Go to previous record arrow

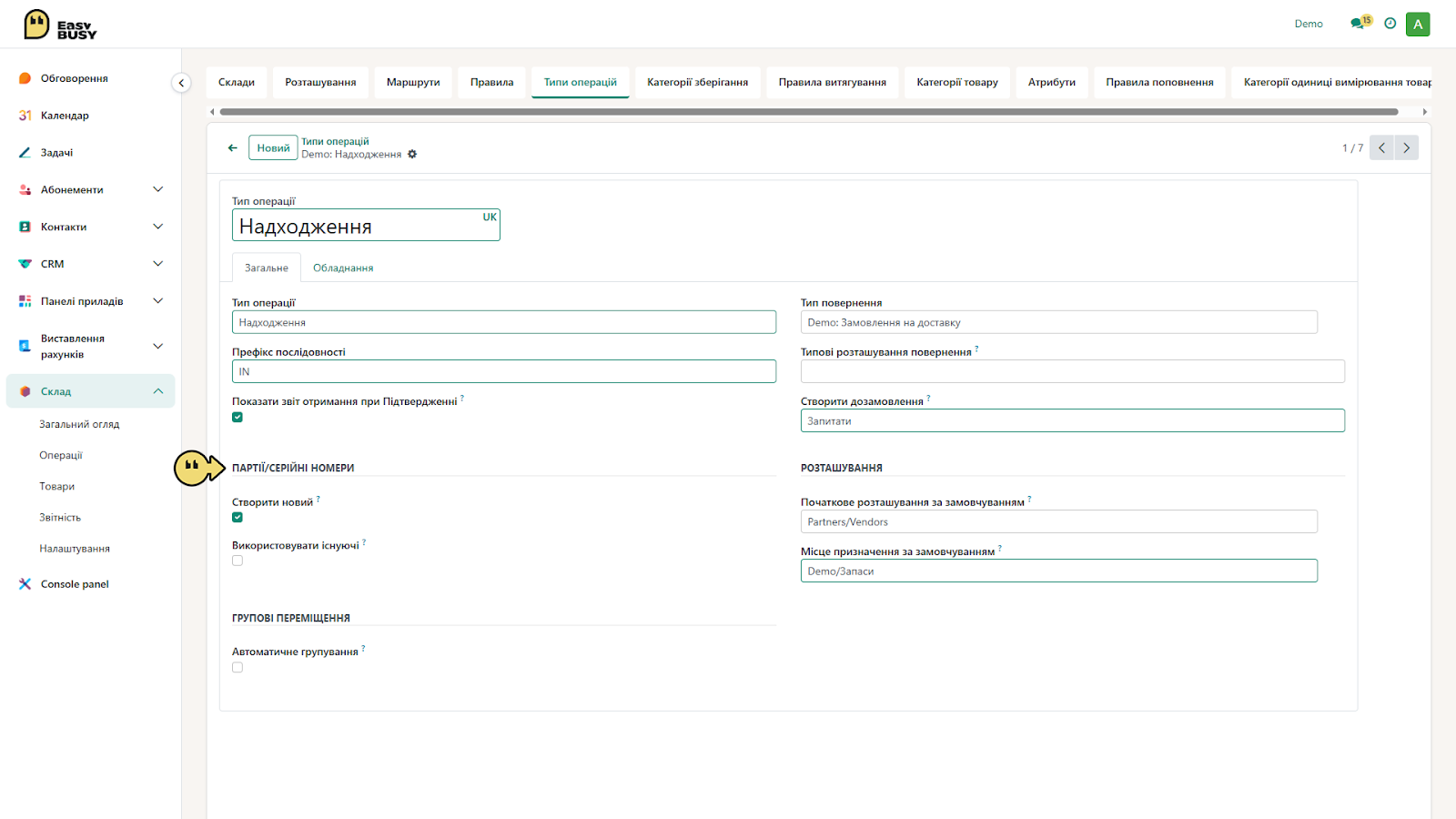coord(1381,147)
